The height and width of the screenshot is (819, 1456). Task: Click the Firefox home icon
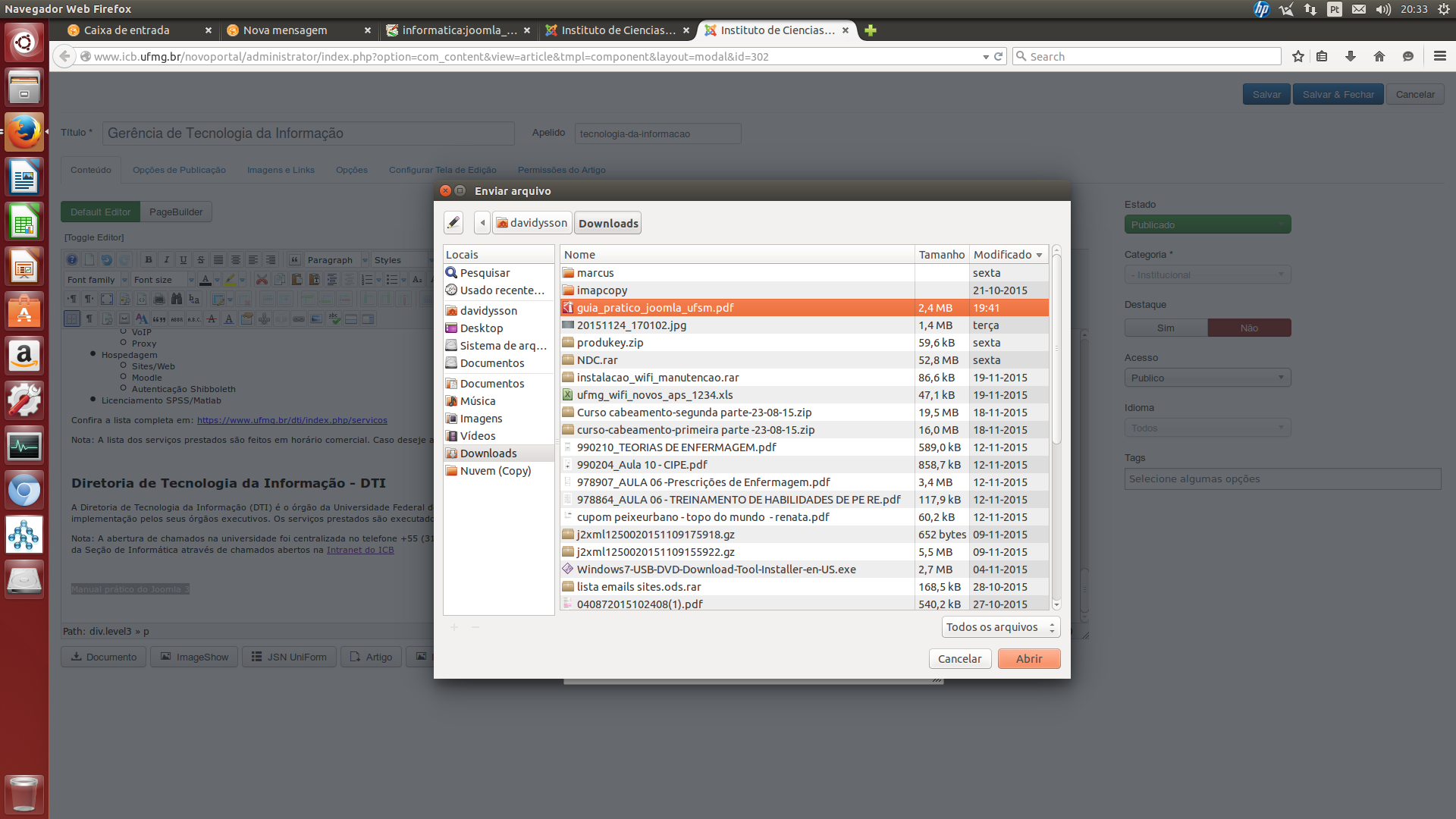(x=1379, y=57)
